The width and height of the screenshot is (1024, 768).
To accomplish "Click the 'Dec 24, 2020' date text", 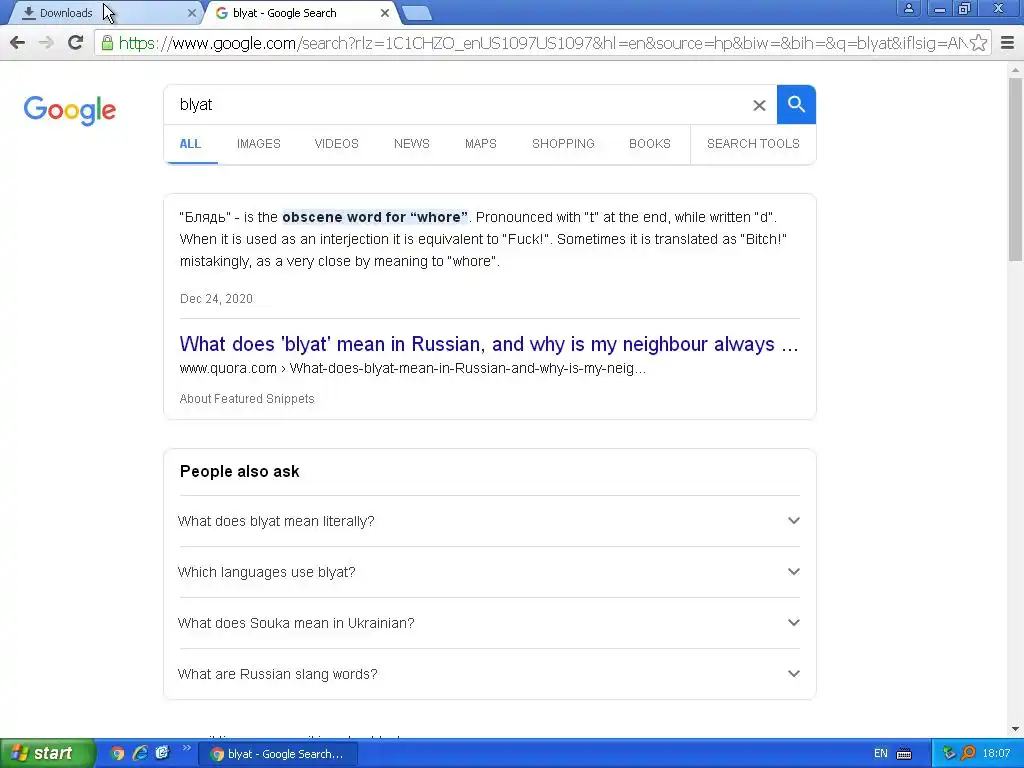I will pyautogui.click(x=216, y=299).
